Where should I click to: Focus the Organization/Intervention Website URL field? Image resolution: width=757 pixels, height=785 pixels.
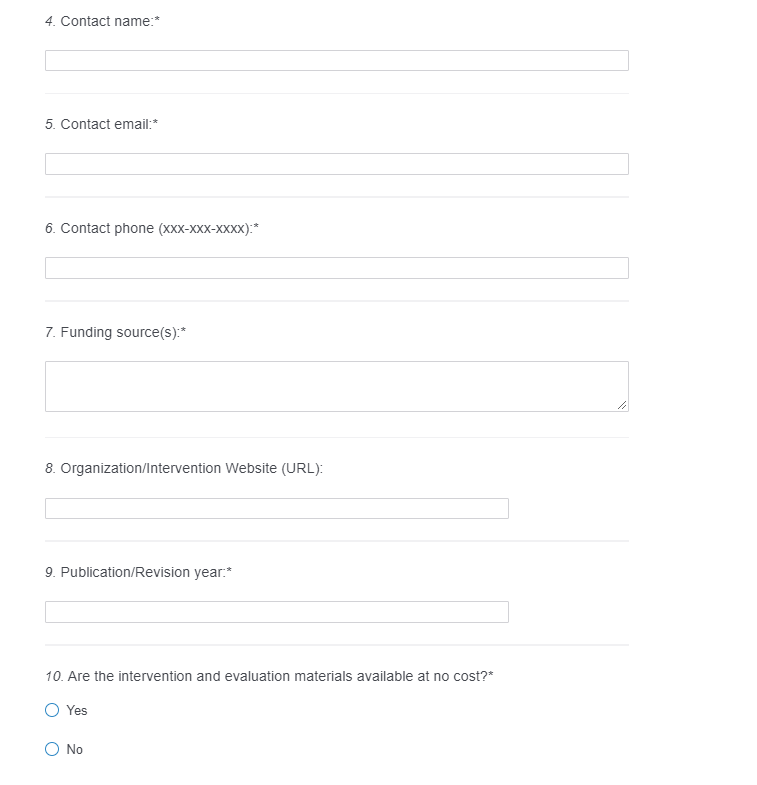276,509
